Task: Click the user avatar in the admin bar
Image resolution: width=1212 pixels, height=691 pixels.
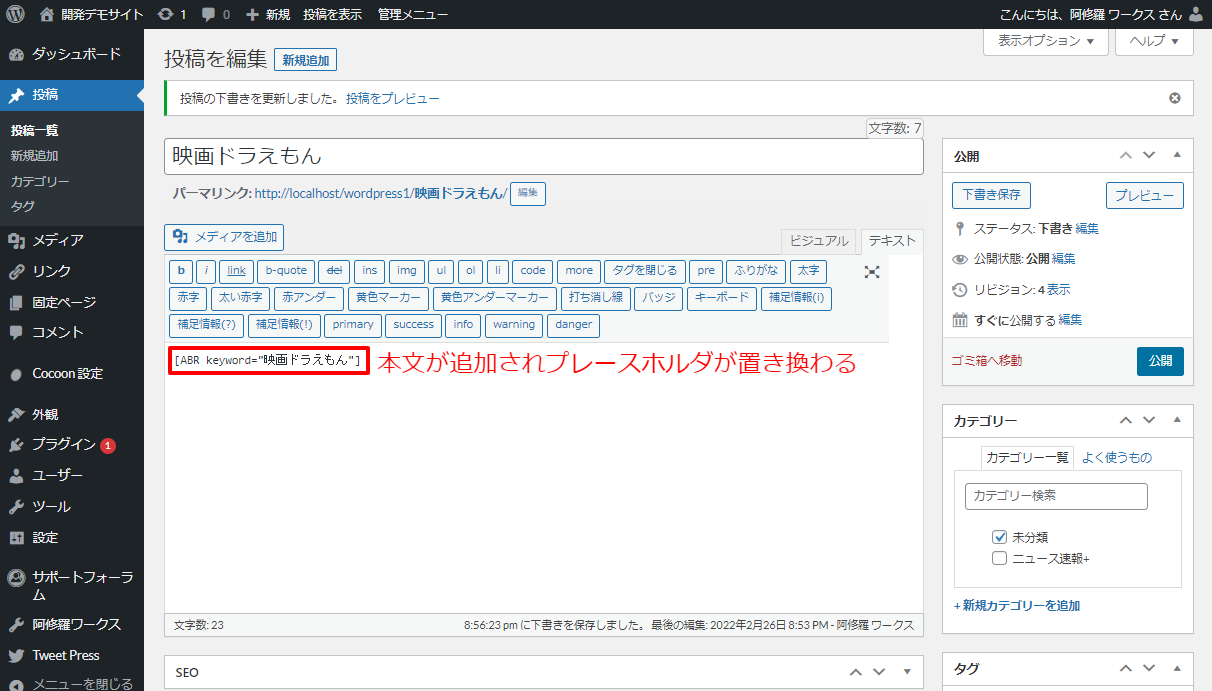Action: click(1197, 15)
